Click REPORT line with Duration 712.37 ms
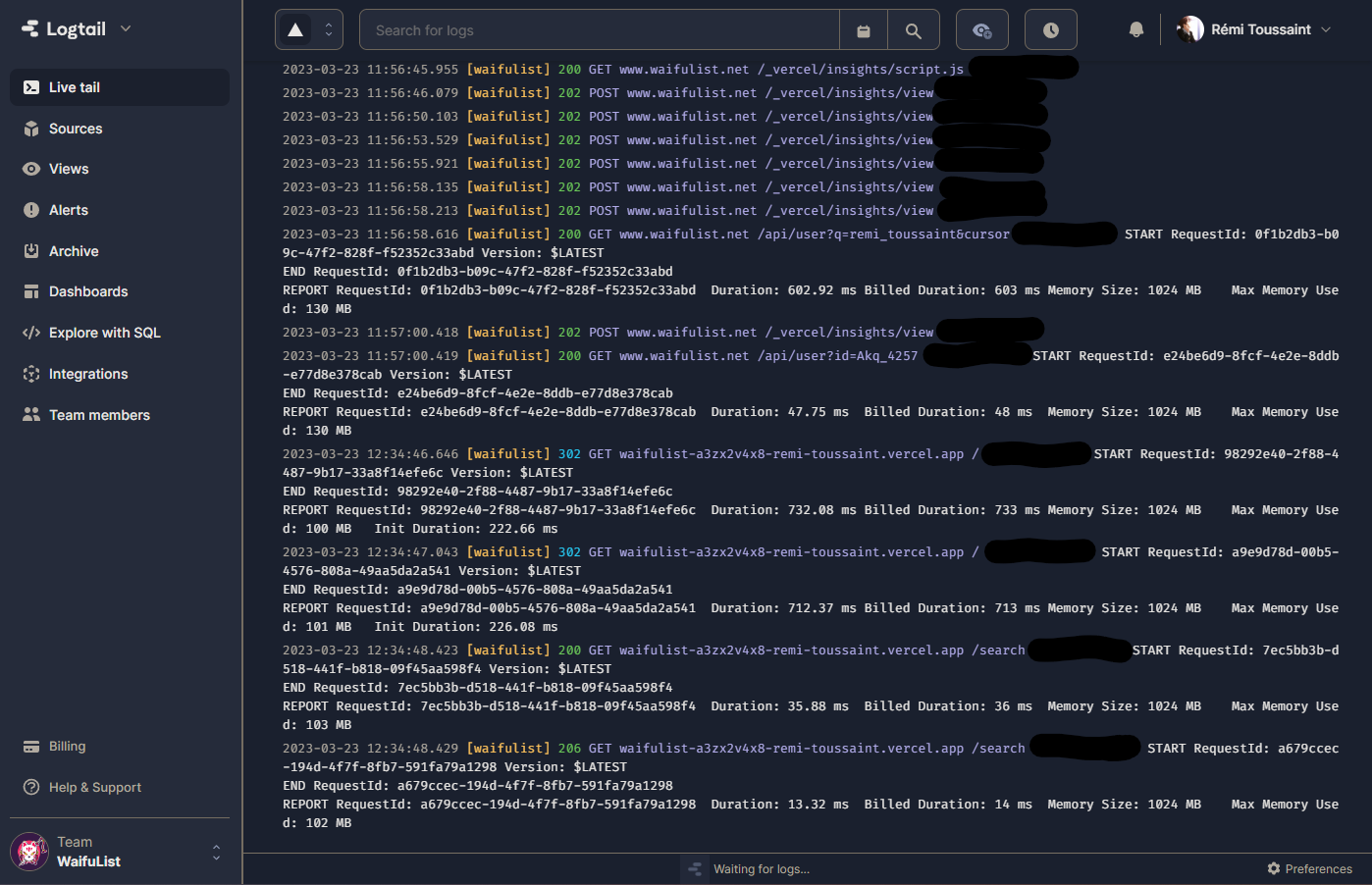1372x885 pixels. pyautogui.click(x=811, y=617)
